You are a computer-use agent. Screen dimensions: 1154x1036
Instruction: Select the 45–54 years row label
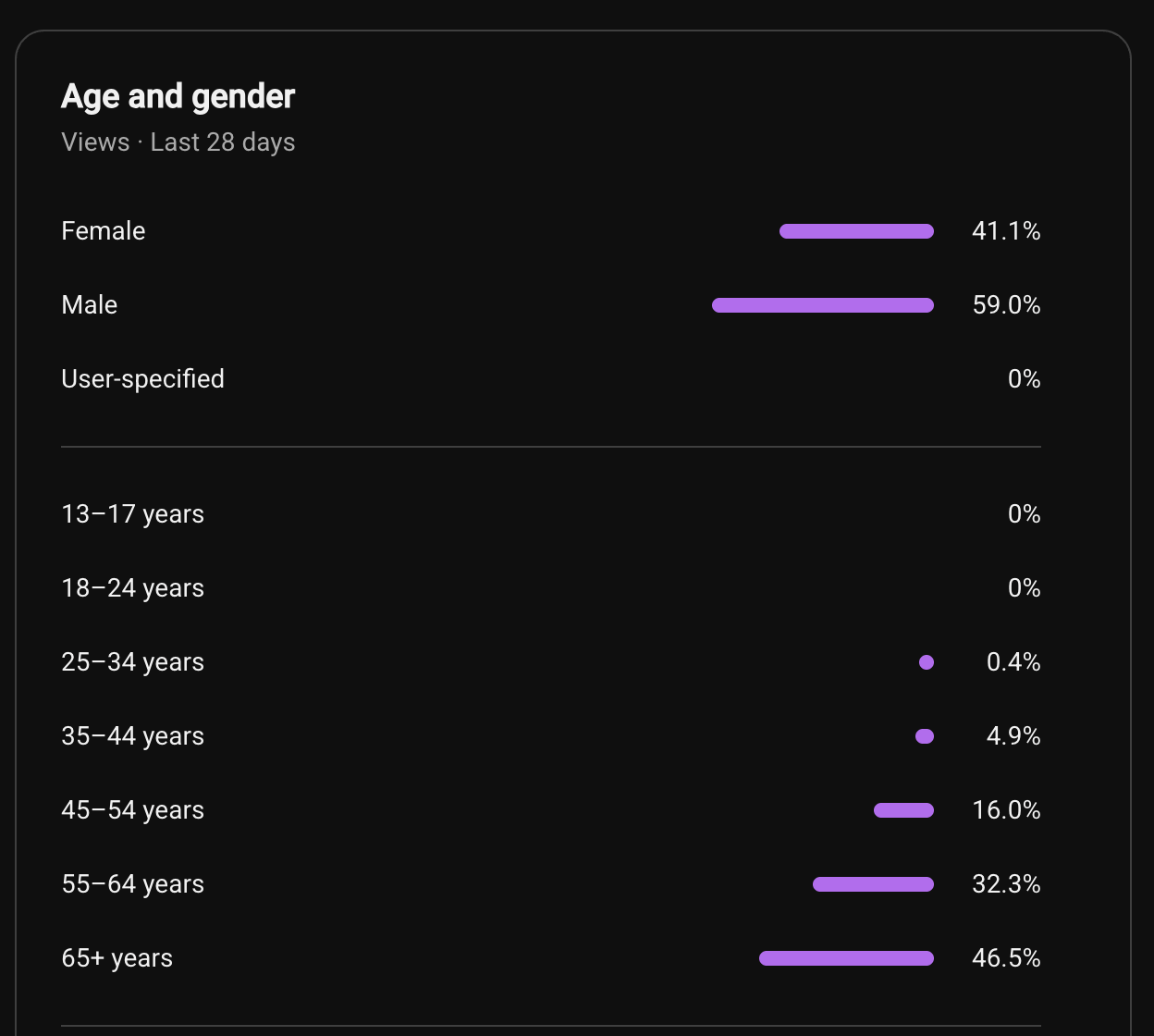[x=132, y=810]
